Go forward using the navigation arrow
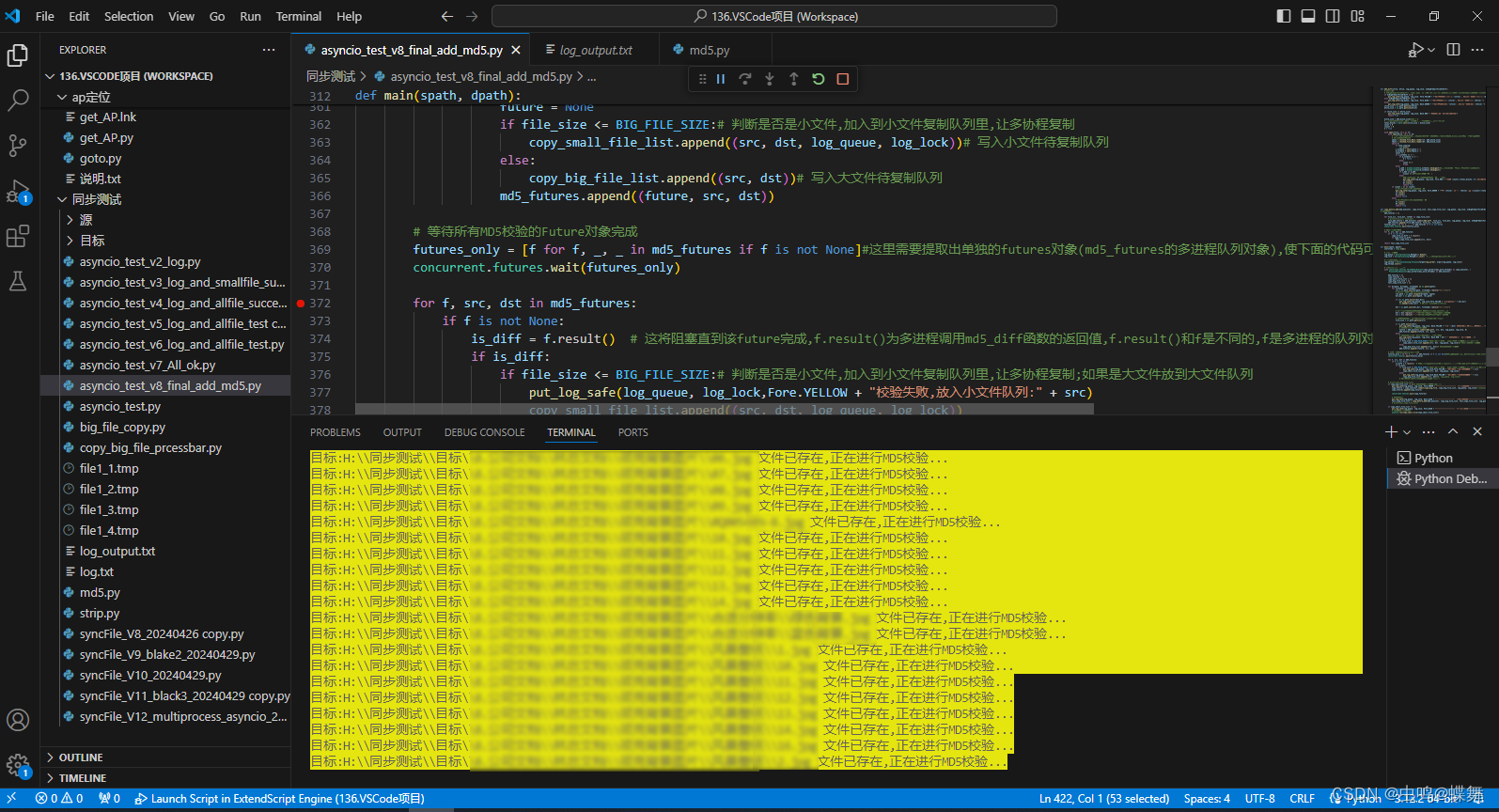Viewport: 1499px width, 812px height. click(472, 16)
